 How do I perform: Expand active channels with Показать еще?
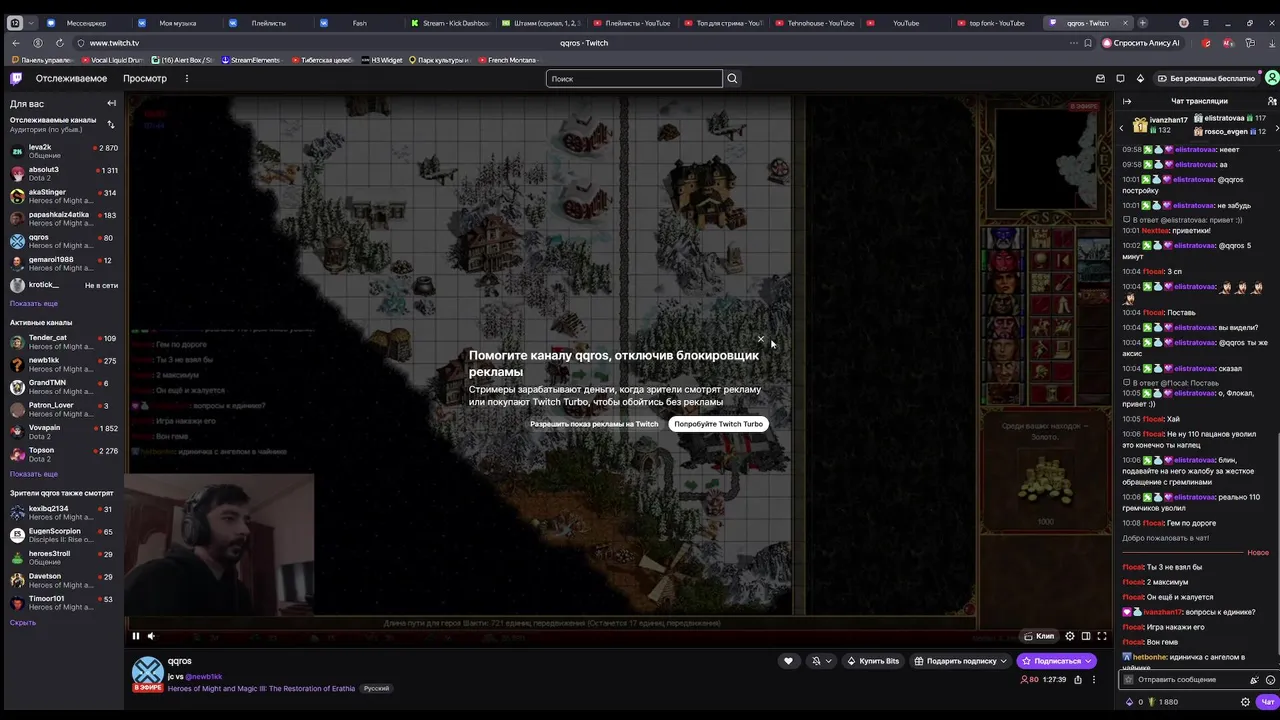(x=34, y=474)
